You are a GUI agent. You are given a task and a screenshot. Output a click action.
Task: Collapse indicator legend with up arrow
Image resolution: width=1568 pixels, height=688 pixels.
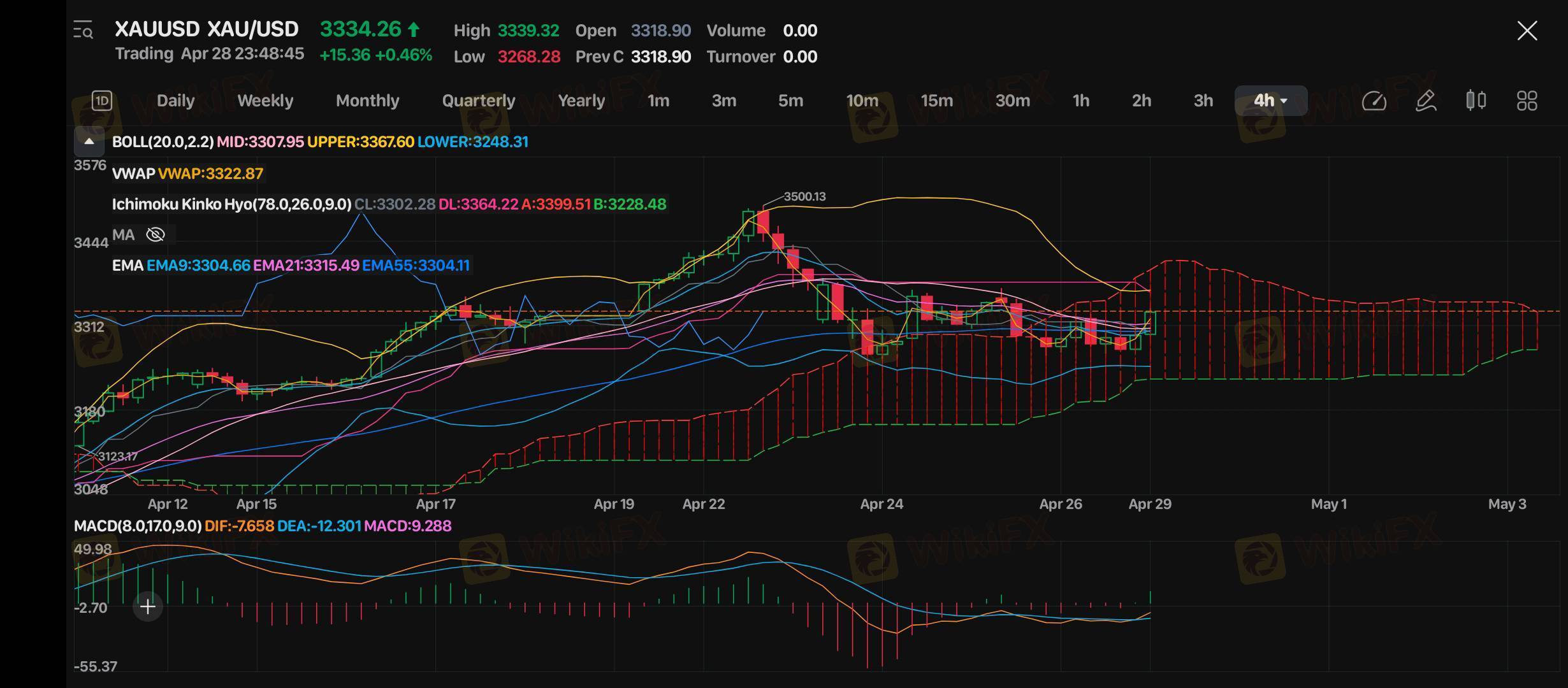pos(89,141)
